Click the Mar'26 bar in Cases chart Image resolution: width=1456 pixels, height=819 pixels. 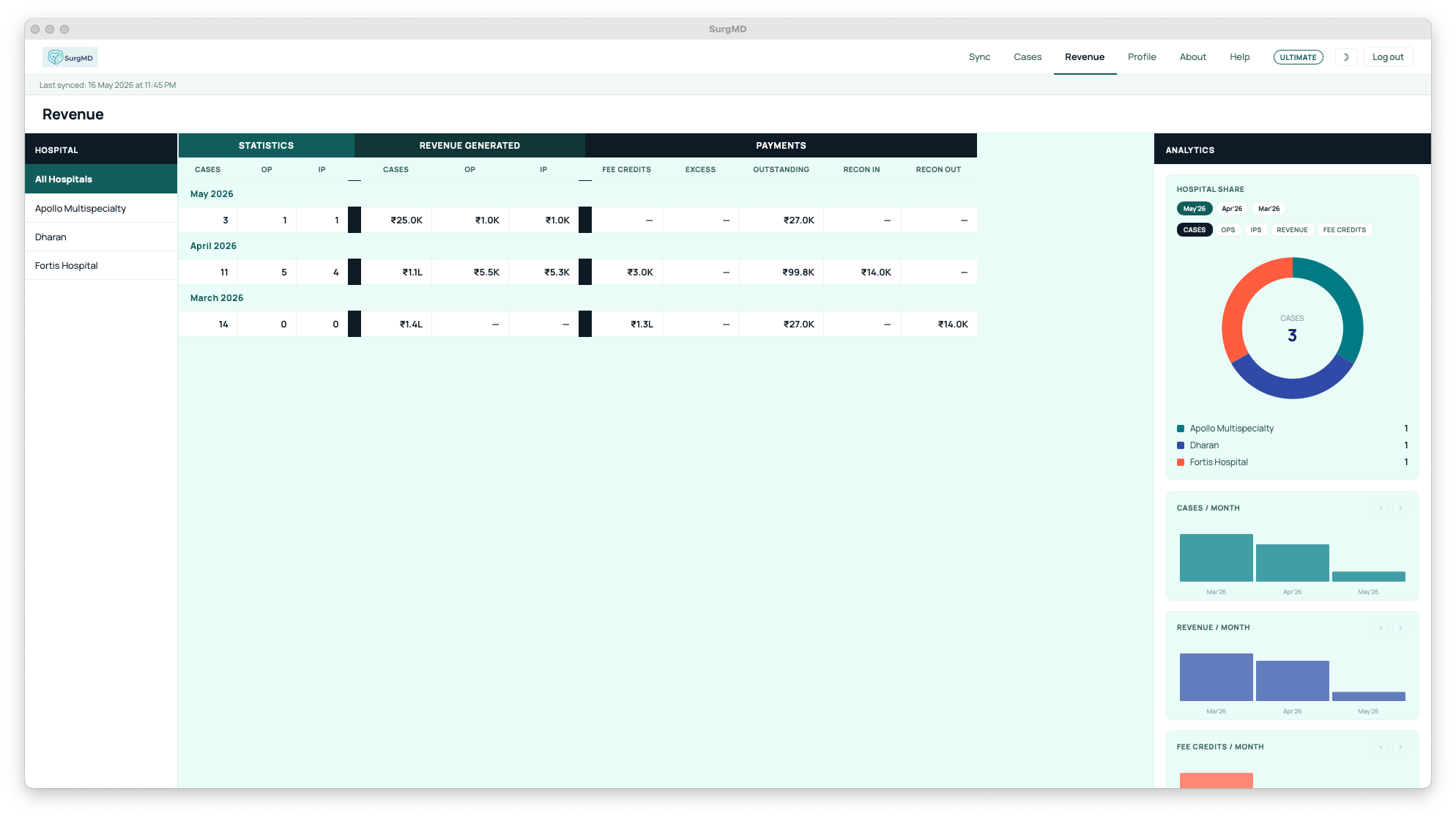coord(1217,558)
